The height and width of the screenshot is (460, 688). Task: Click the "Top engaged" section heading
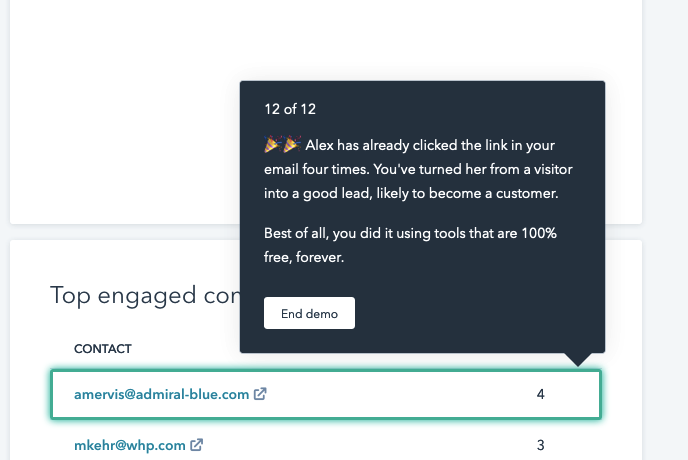click(144, 294)
